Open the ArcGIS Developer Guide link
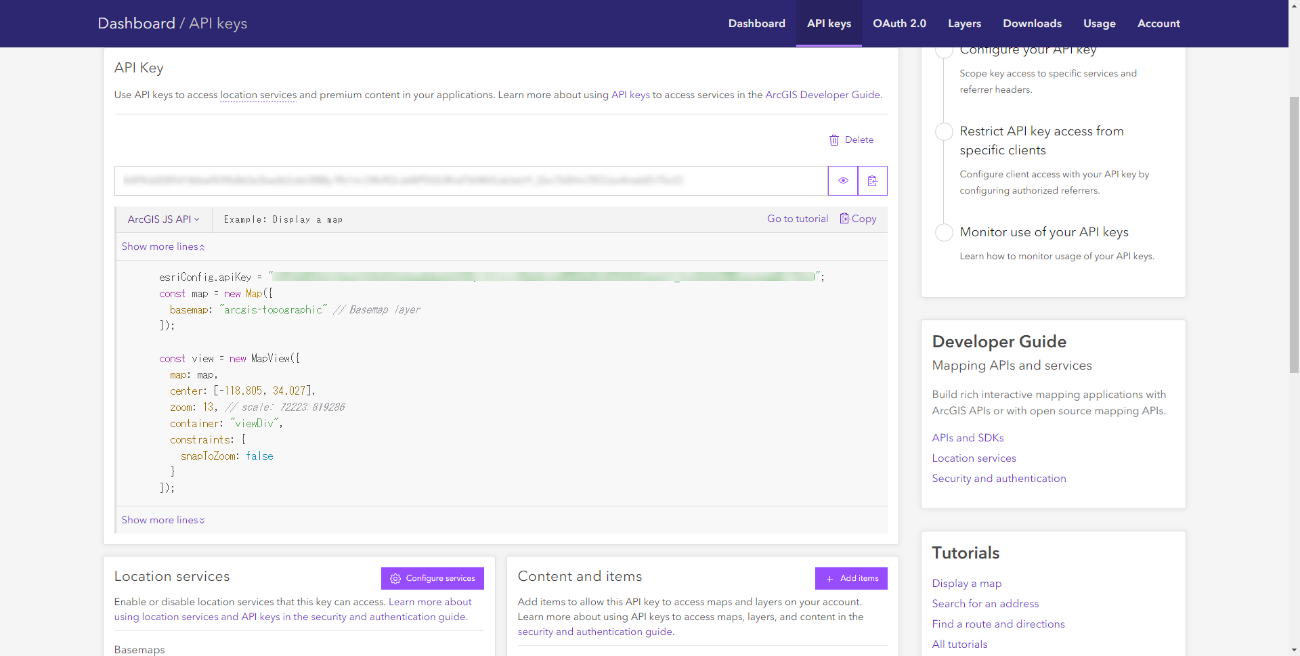Viewport: 1300px width, 656px height. pos(822,95)
